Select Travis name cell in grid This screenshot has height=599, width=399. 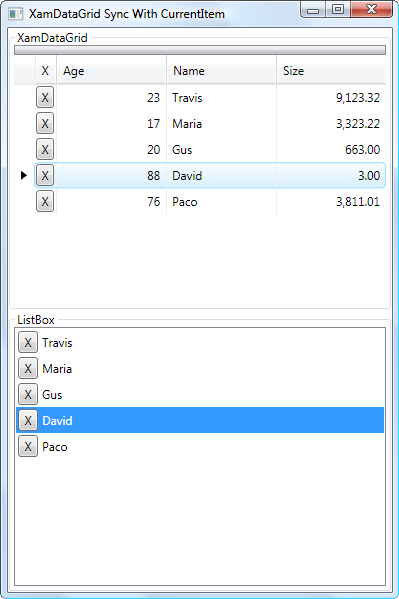[221, 97]
